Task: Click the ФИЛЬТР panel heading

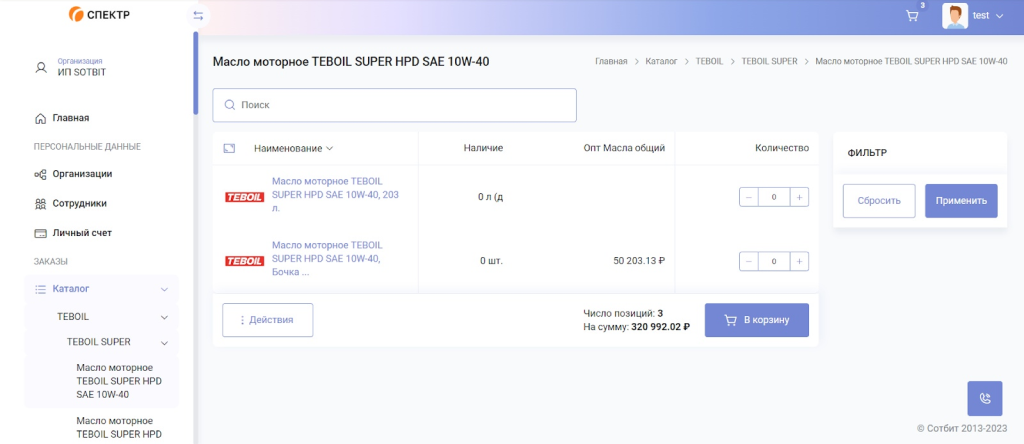Action: [x=867, y=153]
